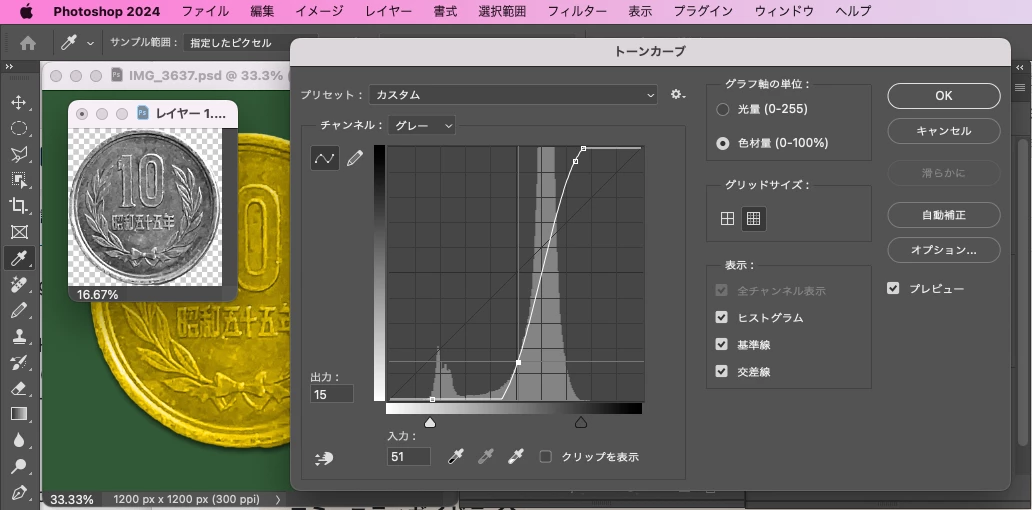1032x510 pixels.
Task: Select the Crop tool
Action: pyautogui.click(x=18, y=206)
